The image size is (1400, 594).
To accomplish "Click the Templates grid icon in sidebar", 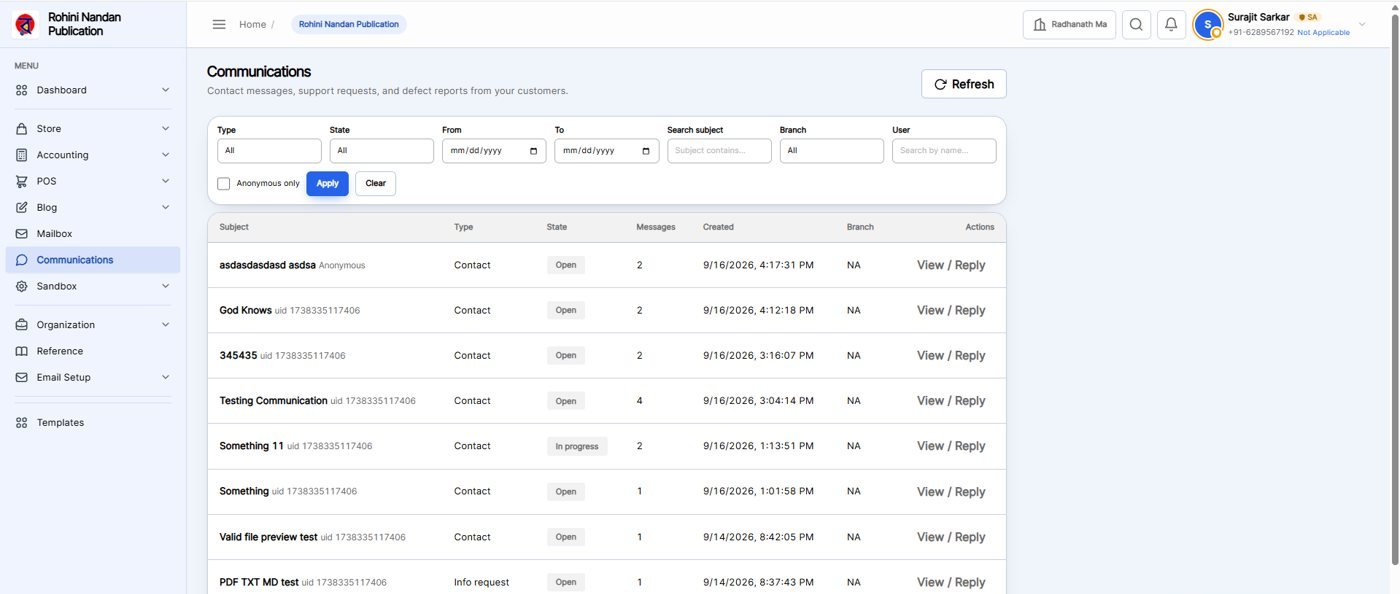I will pos(22,423).
